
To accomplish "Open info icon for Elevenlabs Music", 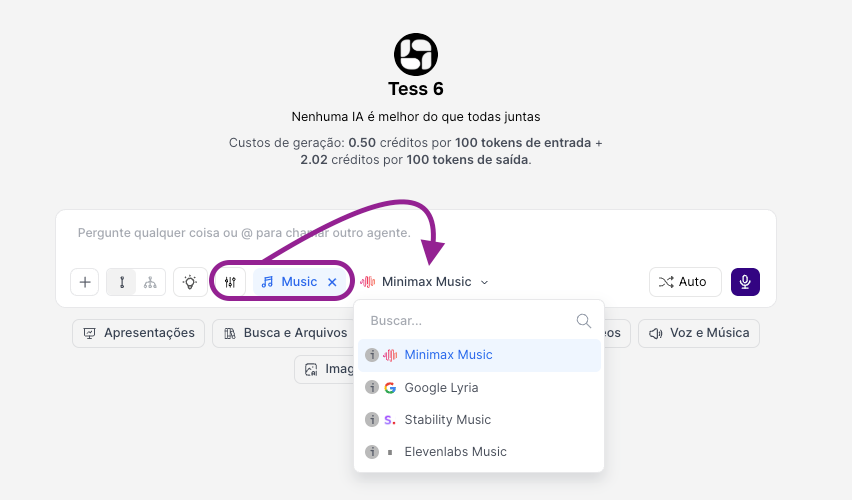I will [x=372, y=452].
